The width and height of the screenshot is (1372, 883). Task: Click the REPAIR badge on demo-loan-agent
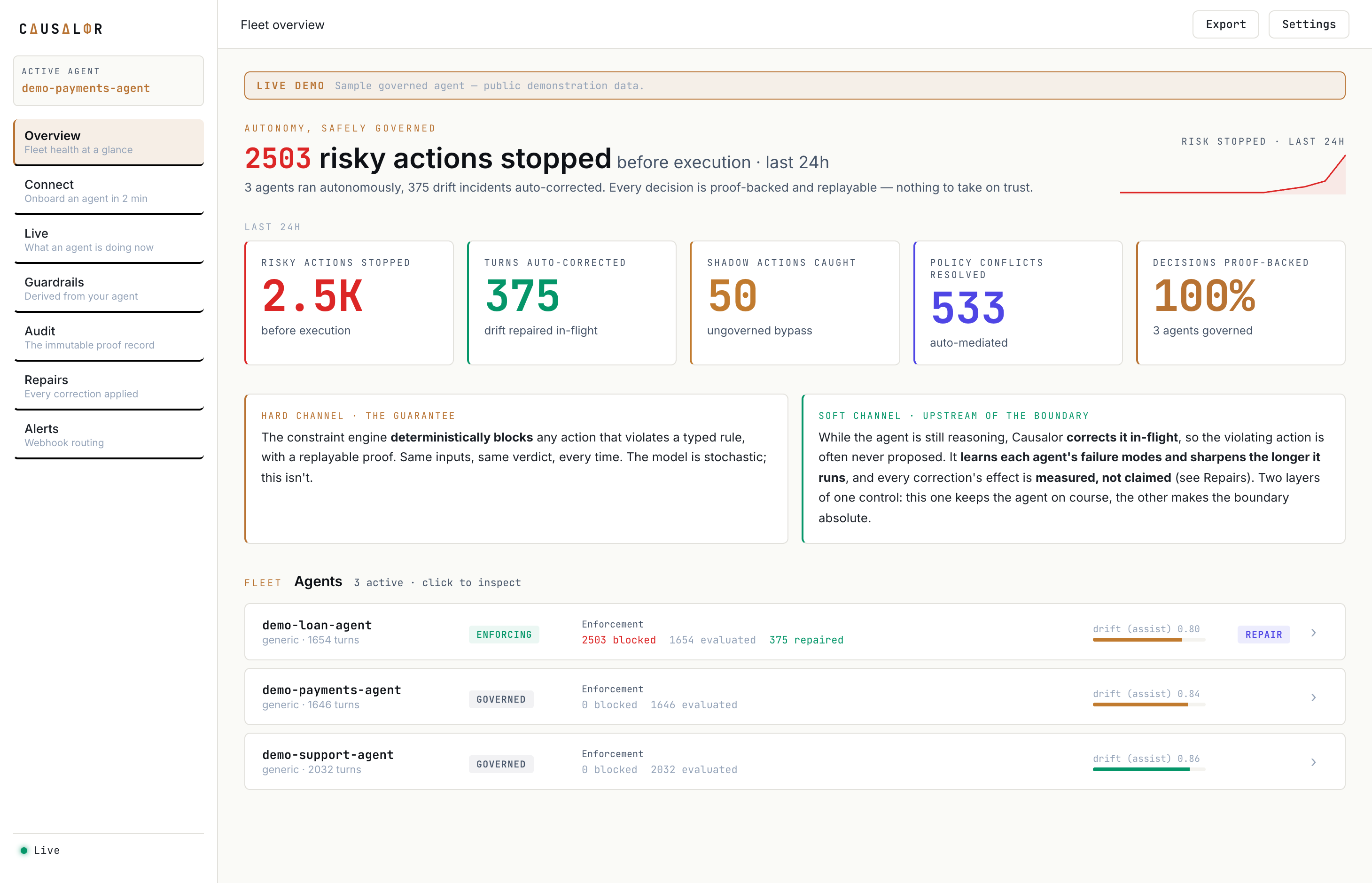[1263, 634]
